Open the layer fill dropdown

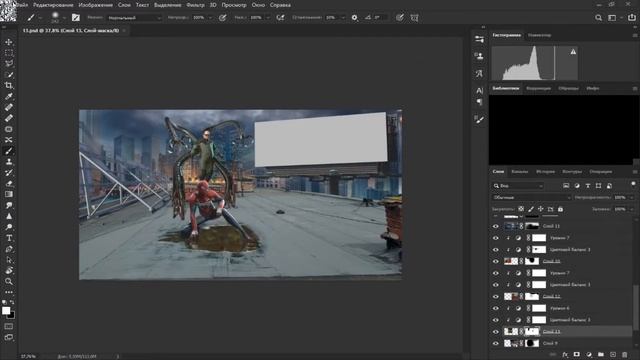coord(631,209)
